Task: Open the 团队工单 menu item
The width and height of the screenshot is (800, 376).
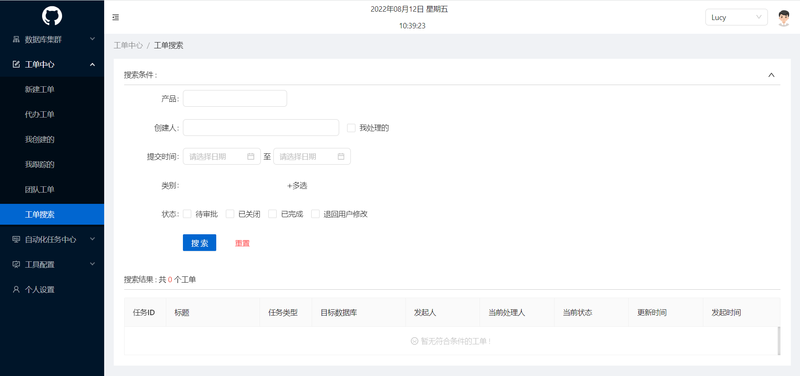Action: click(x=52, y=189)
